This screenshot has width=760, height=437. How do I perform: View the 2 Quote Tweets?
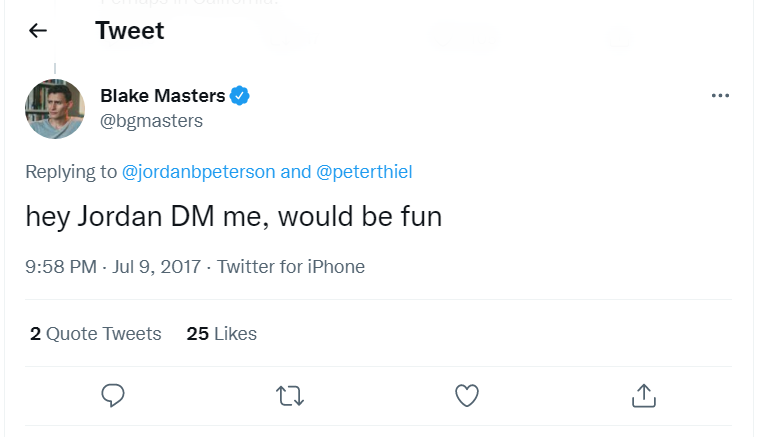pyautogui.click(x=95, y=333)
